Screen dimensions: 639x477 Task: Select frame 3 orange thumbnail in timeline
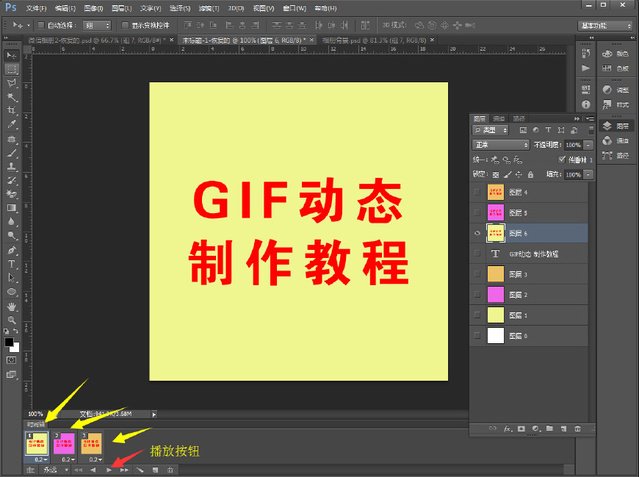(x=91, y=444)
